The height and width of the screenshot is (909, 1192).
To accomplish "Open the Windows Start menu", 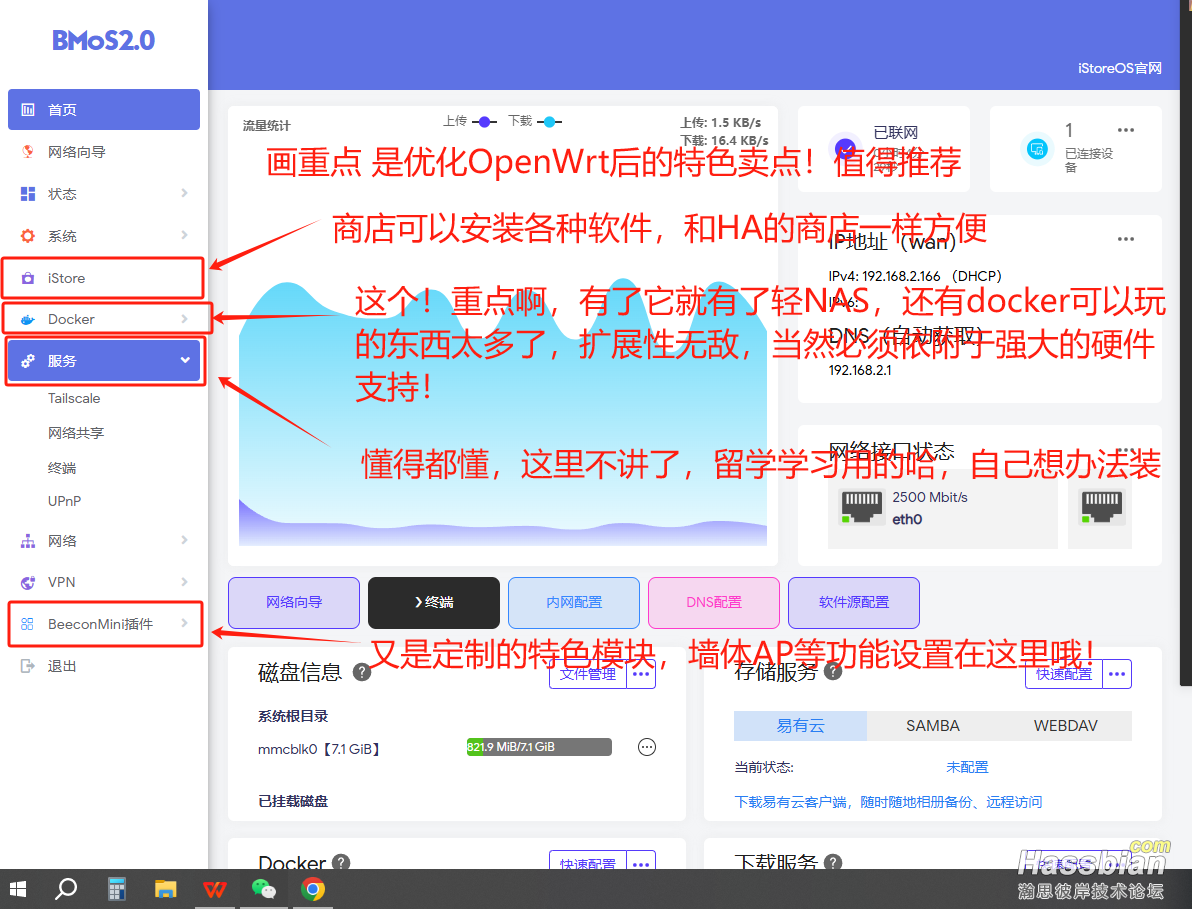I will pyautogui.click(x=17, y=888).
